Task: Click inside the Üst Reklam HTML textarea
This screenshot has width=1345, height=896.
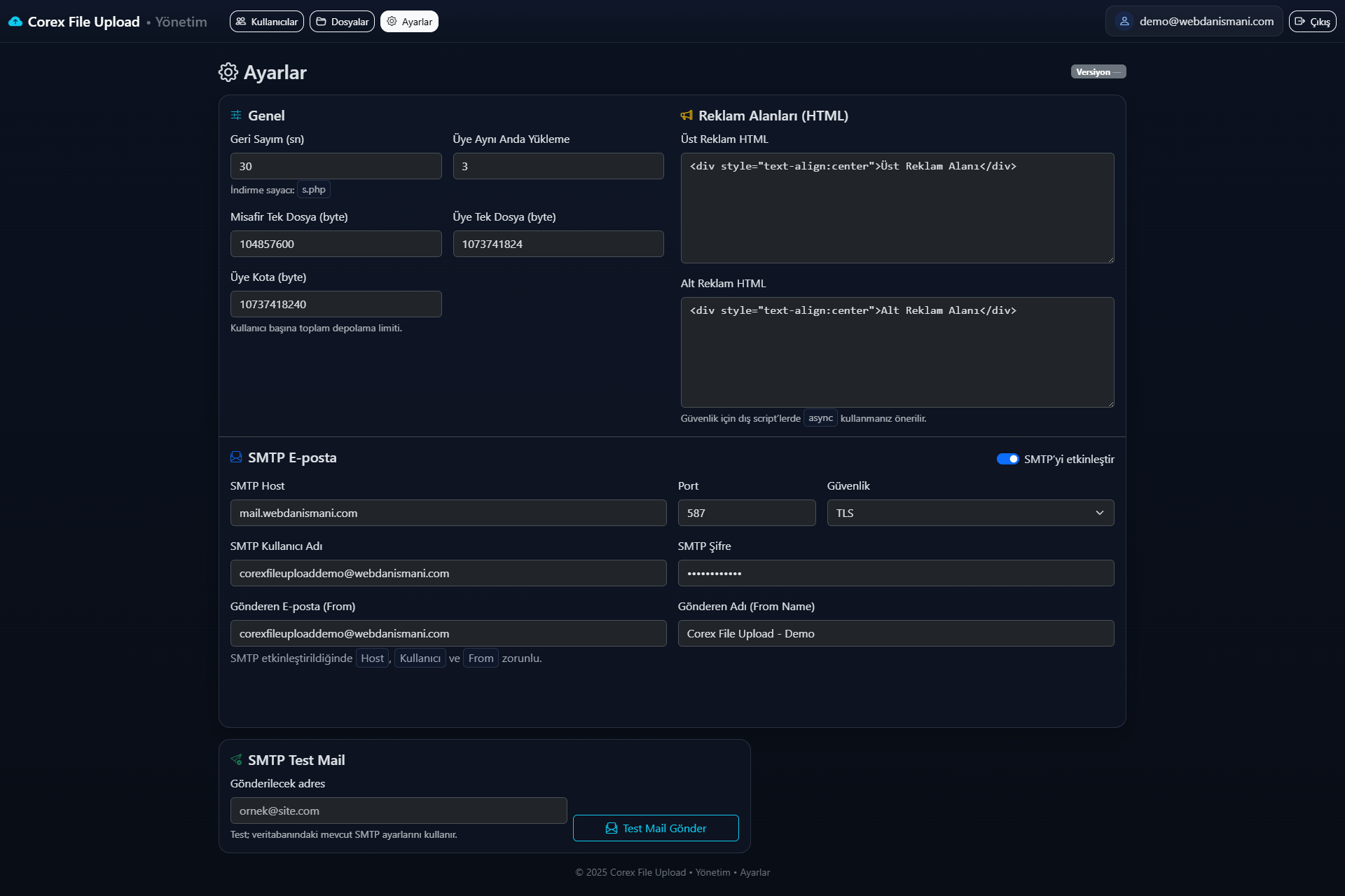Action: (x=897, y=208)
